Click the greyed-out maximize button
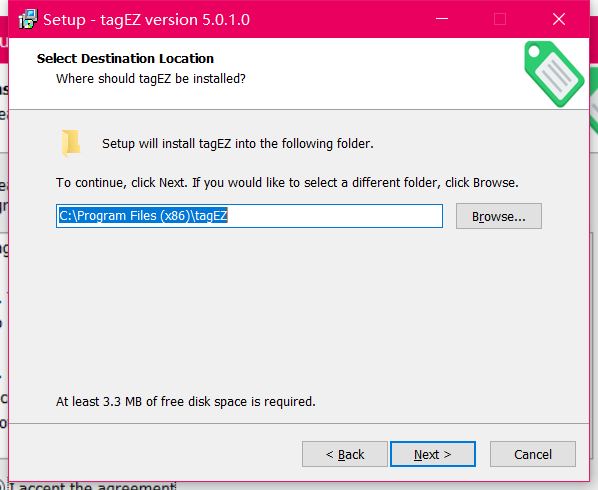The height and width of the screenshot is (490, 598). (500, 19)
